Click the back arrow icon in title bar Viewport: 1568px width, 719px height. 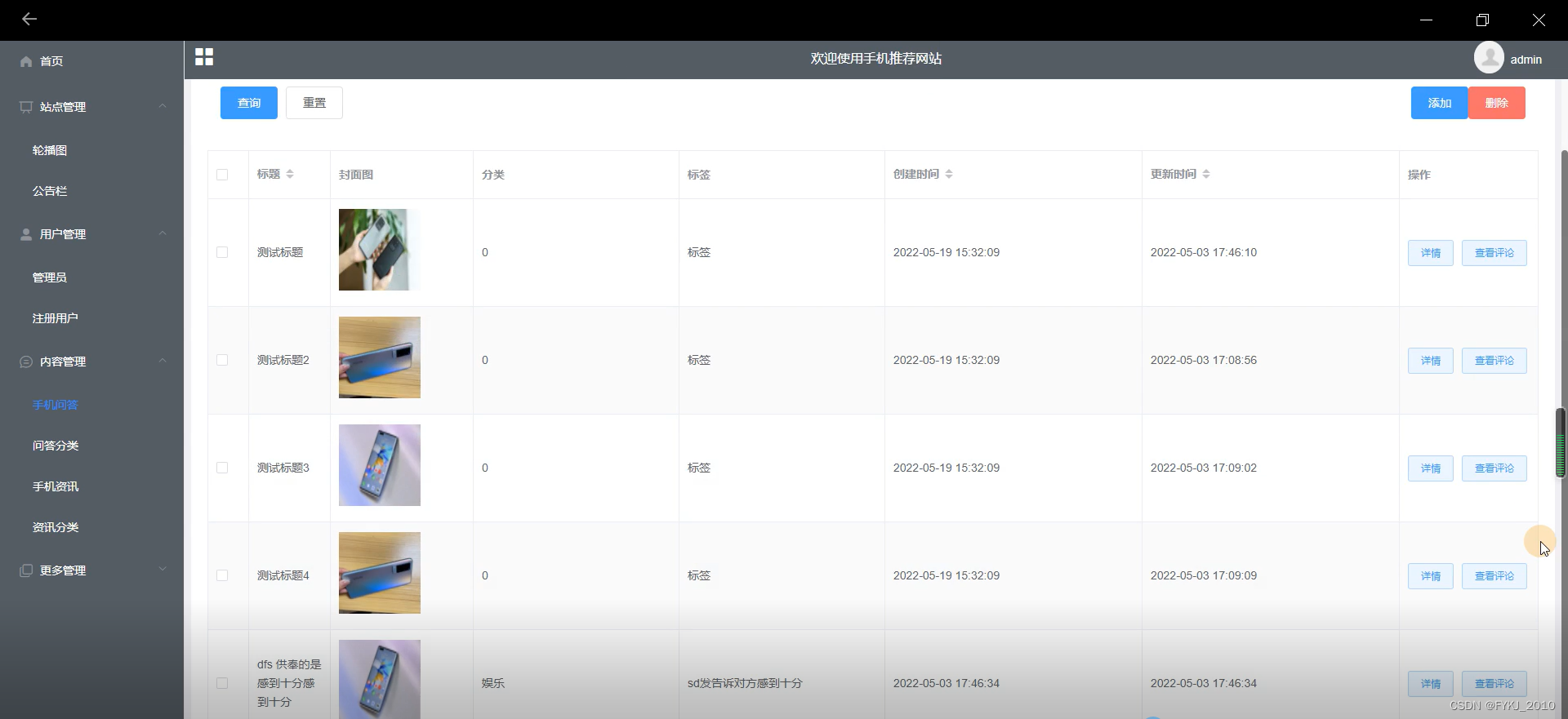[29, 19]
